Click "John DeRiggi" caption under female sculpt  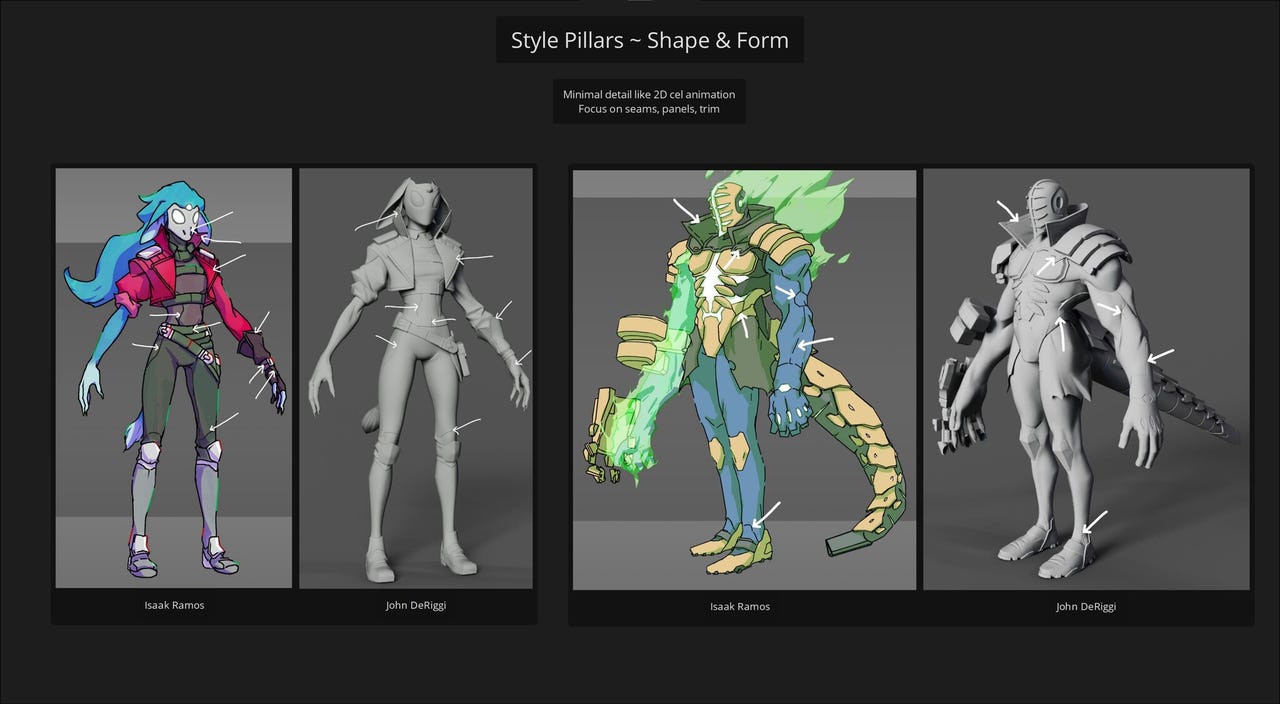click(x=416, y=605)
